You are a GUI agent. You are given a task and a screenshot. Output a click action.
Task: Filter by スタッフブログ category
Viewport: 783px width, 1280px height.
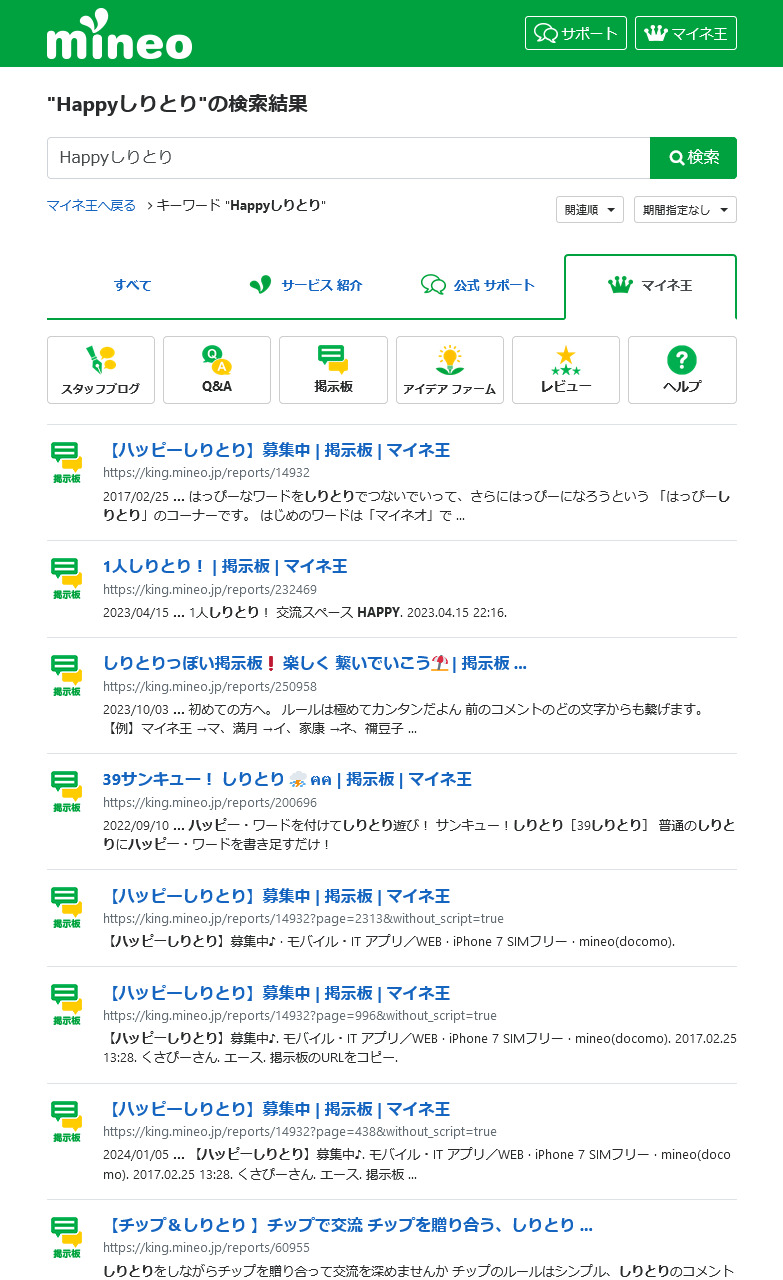(x=101, y=370)
